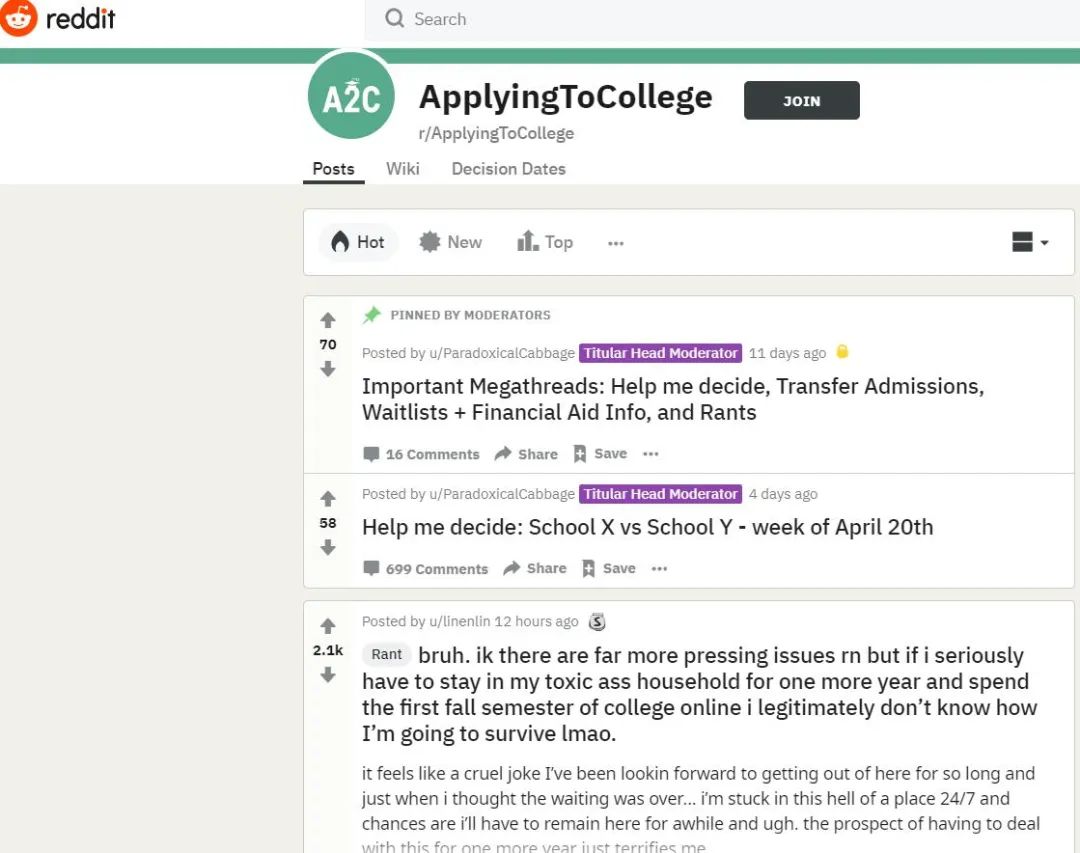Image resolution: width=1080 pixels, height=853 pixels.
Task: Select the Hot sort icon
Action: pos(341,241)
